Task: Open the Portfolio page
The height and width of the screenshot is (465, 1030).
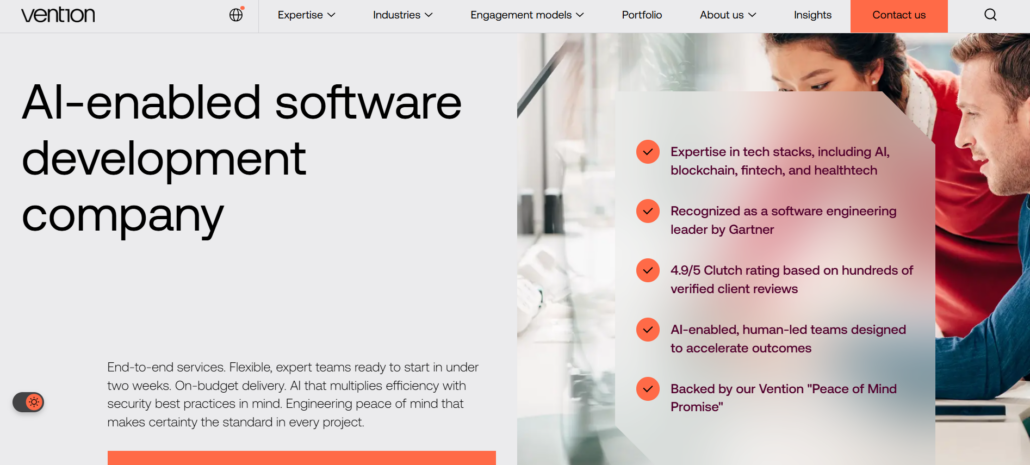Action: pyautogui.click(x=642, y=15)
